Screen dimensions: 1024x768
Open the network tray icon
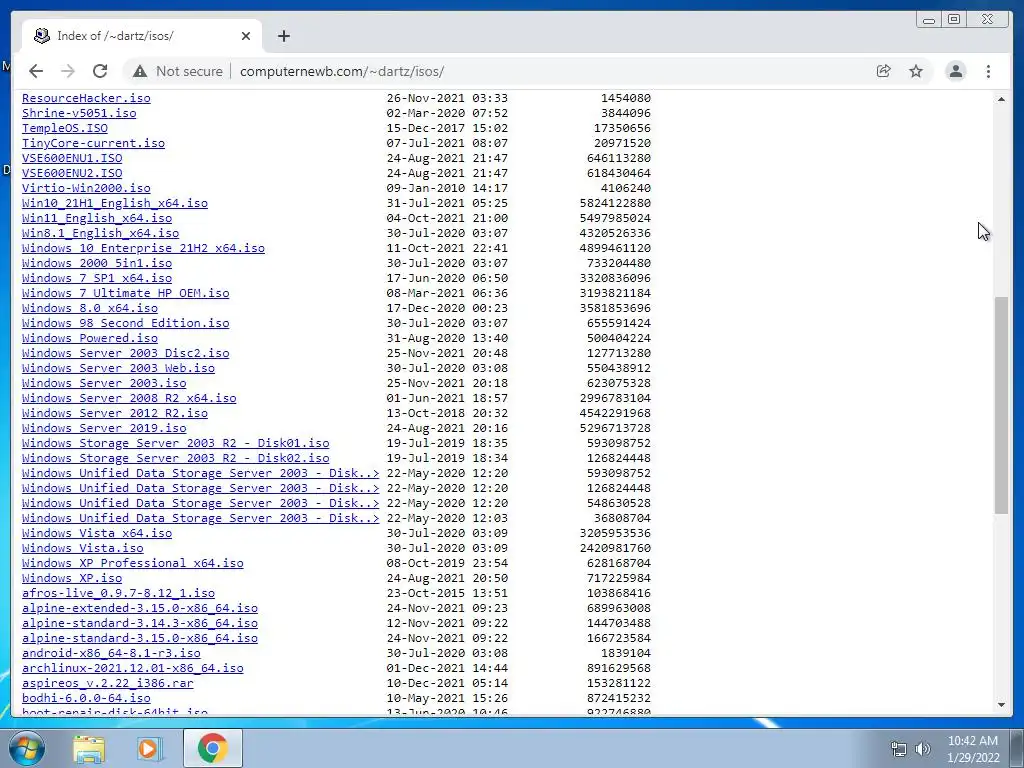899,749
